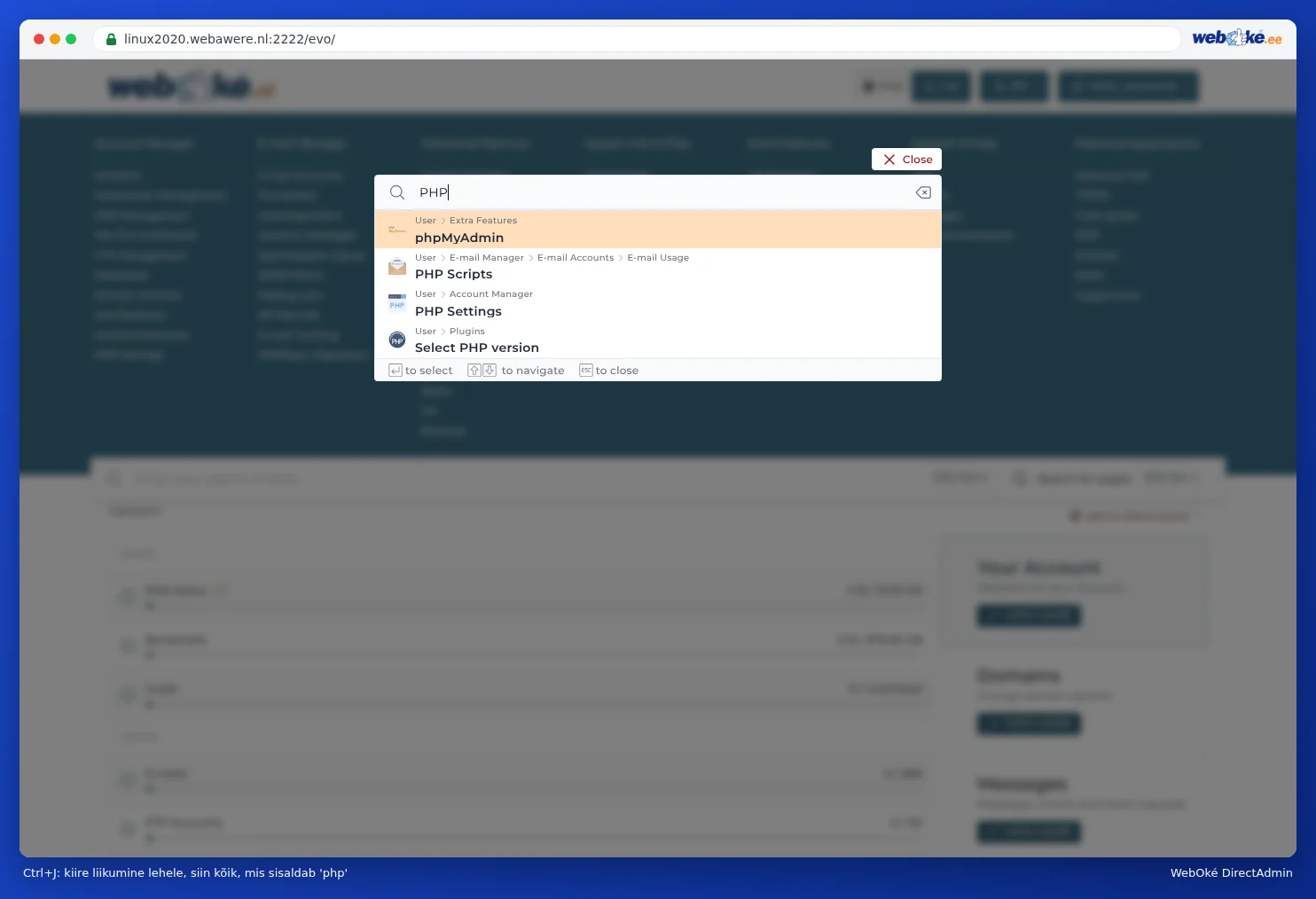This screenshot has height=899, width=1316.
Task: Open the PHP Scripts search result
Action: pyautogui.click(x=658, y=266)
